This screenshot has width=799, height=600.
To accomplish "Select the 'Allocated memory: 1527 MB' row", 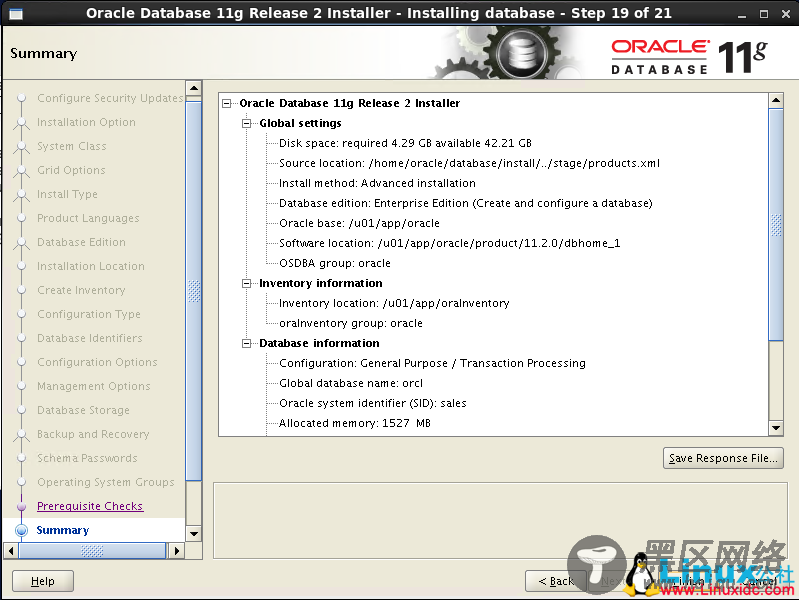I will click(x=355, y=423).
